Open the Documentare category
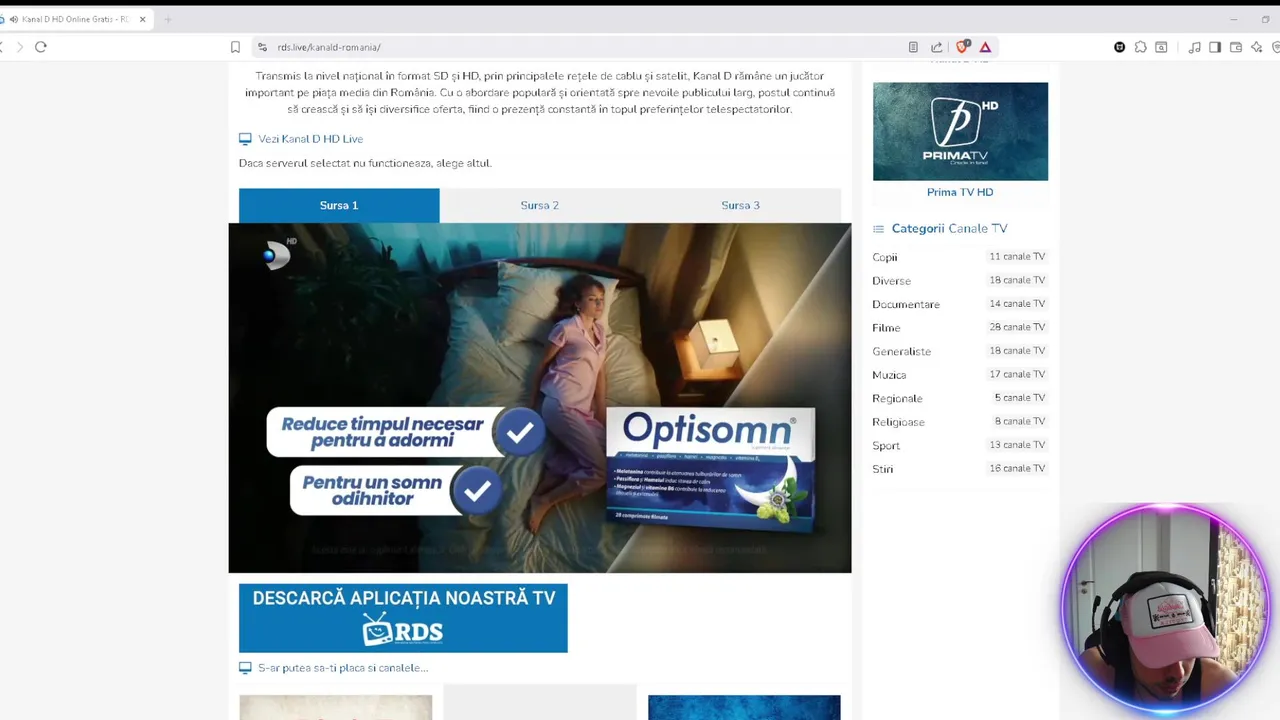 [x=906, y=304]
